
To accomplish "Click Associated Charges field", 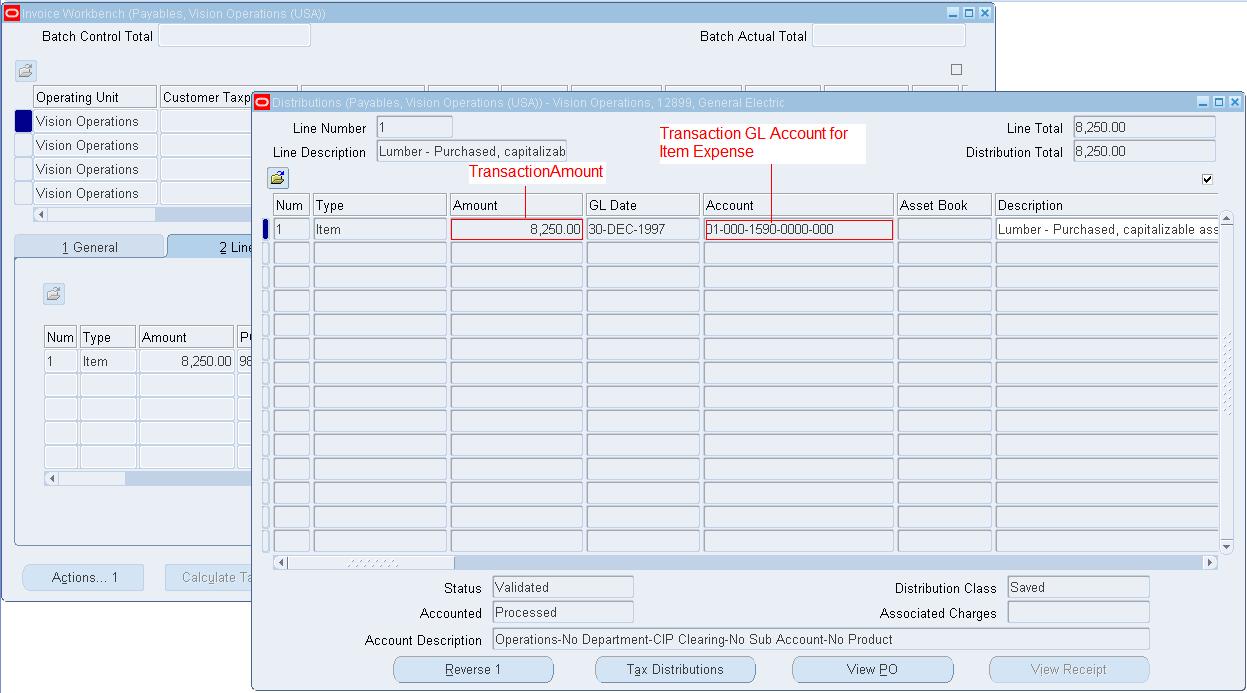I will pos(1078,612).
